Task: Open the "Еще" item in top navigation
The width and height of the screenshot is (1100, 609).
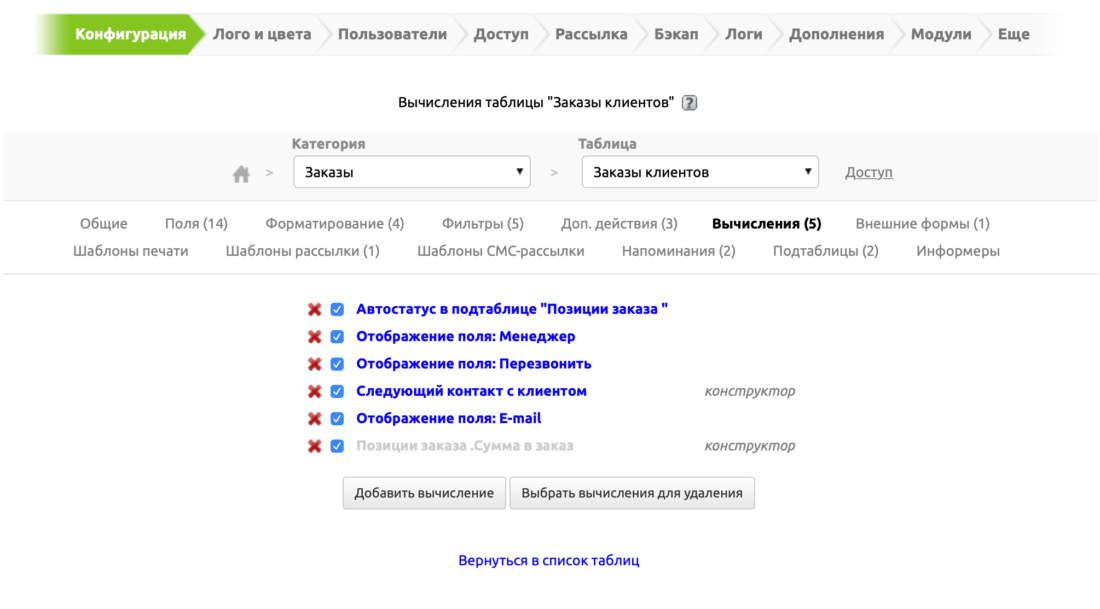Action: tap(1013, 34)
